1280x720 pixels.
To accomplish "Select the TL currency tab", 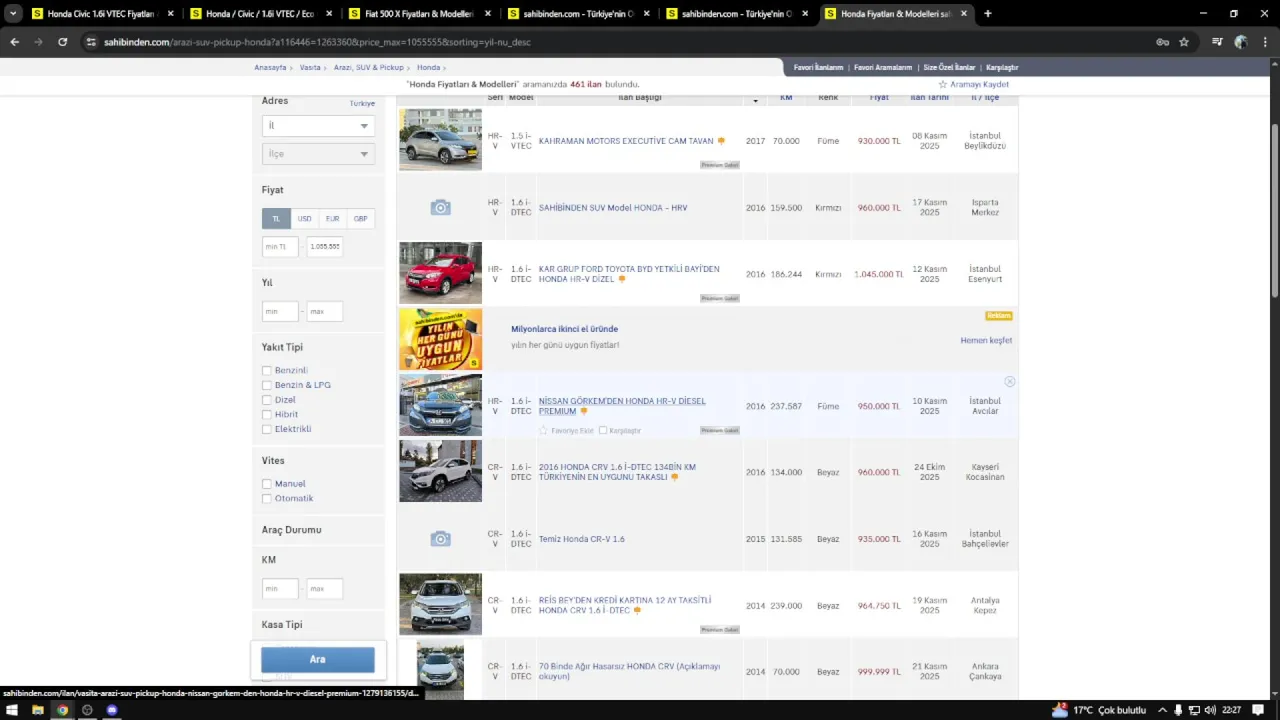I will (x=276, y=219).
